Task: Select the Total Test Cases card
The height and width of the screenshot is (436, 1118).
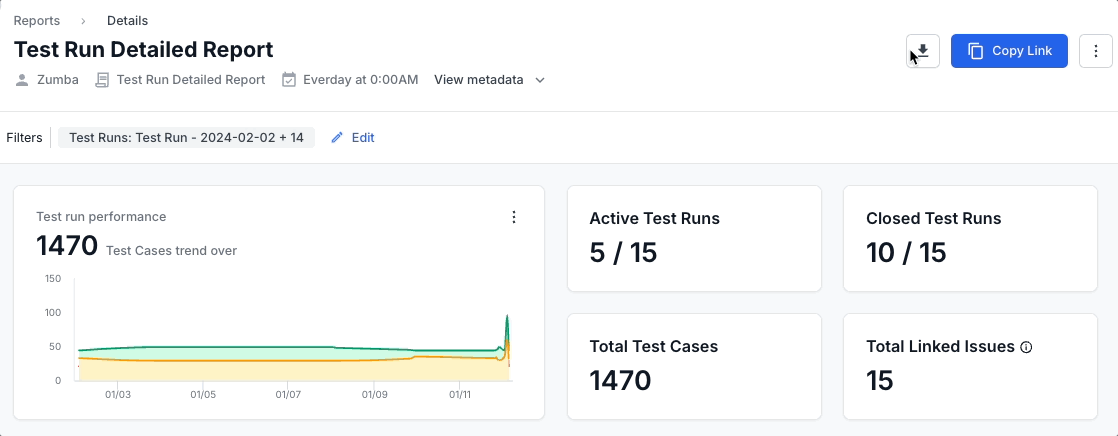Action: coord(694,366)
